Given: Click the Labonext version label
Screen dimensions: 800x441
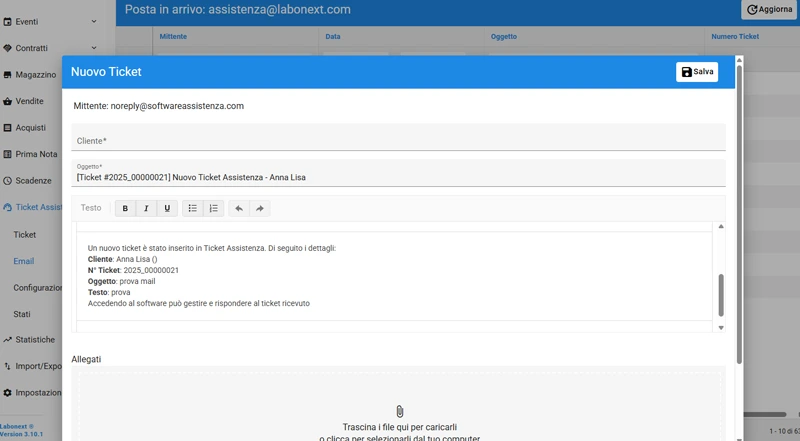Looking at the screenshot, I should point(21,430).
